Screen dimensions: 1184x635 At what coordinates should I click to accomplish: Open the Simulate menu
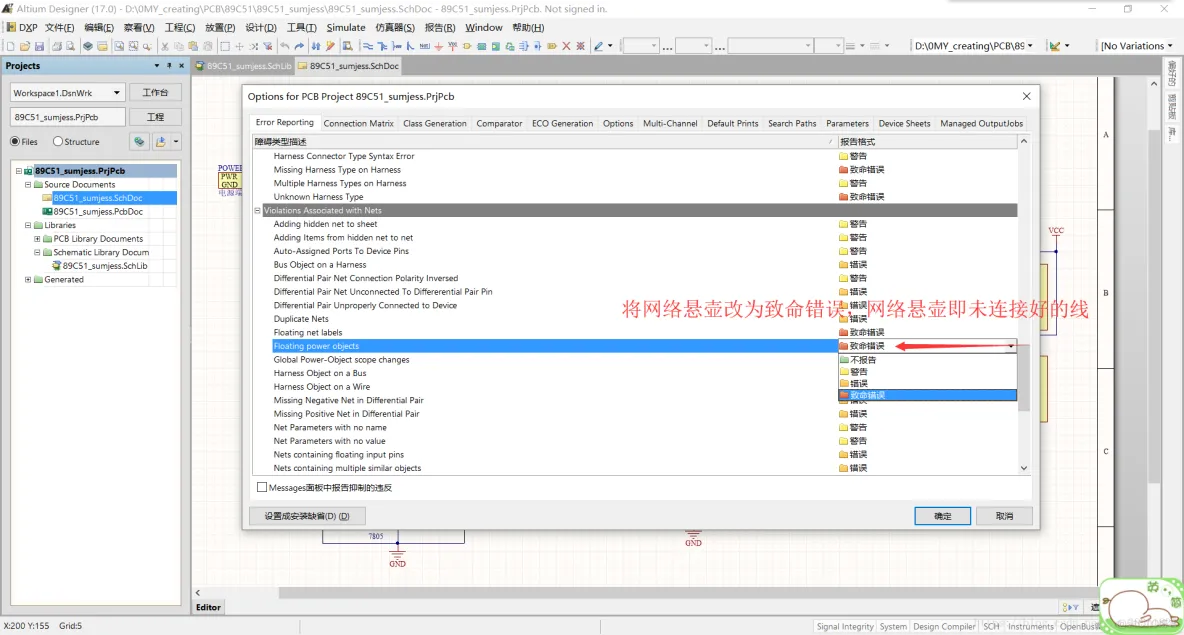coord(346,27)
